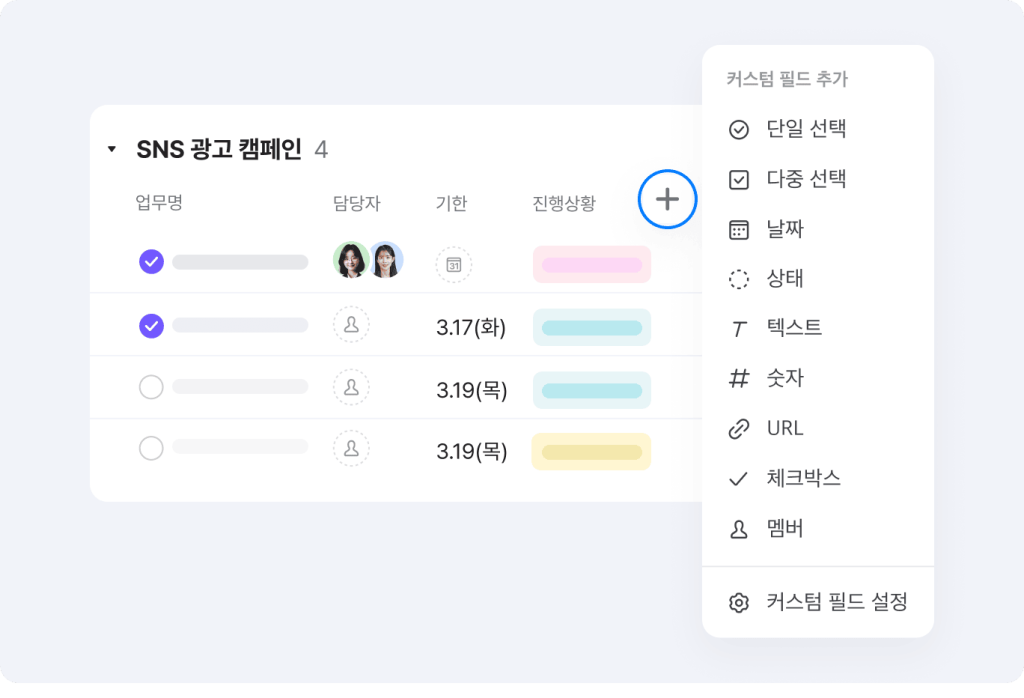Check the third task's empty circle

pos(151,388)
